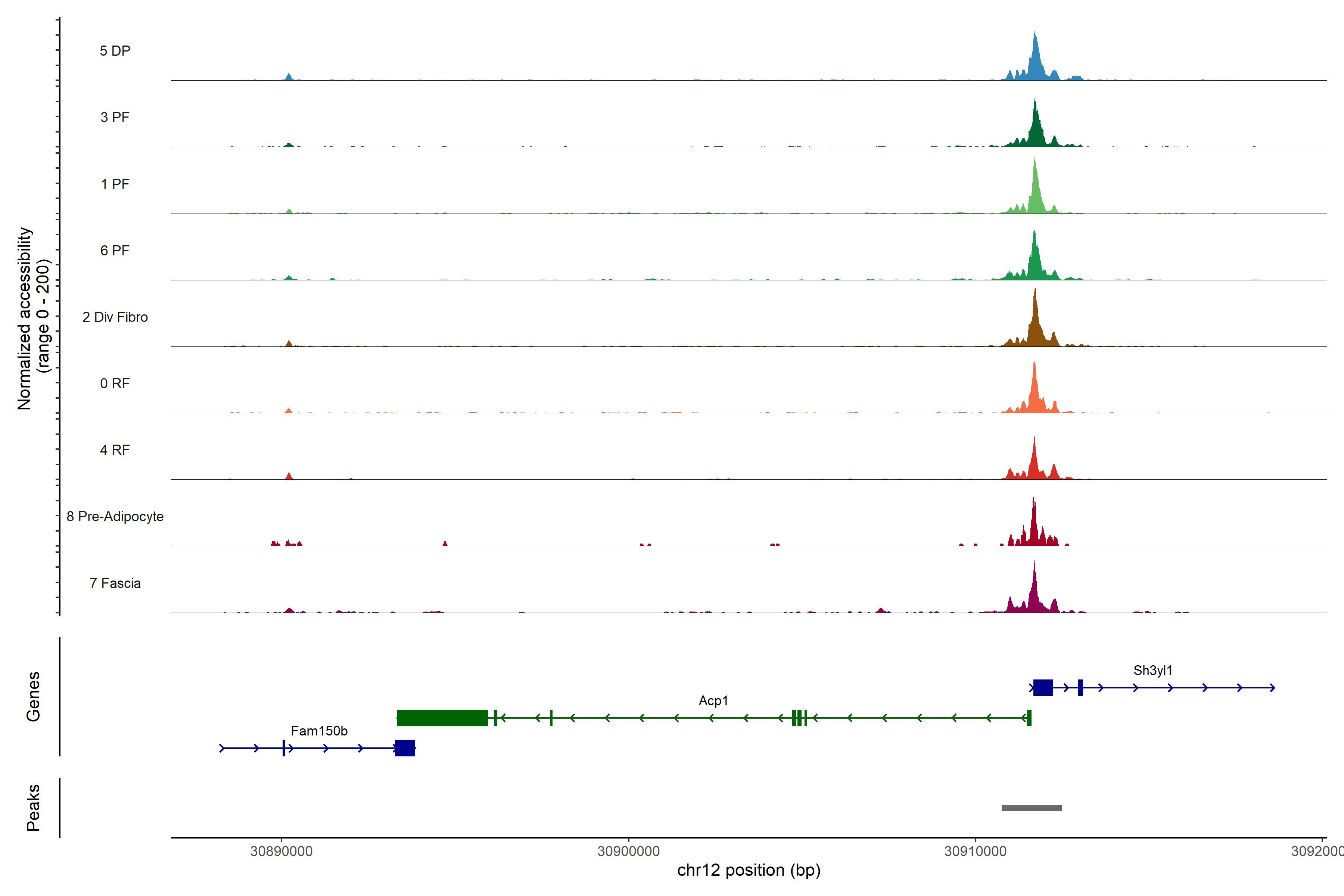The height and width of the screenshot is (896, 1344).
Task: Click the 30890000 axis tick label
Action: coord(281,851)
